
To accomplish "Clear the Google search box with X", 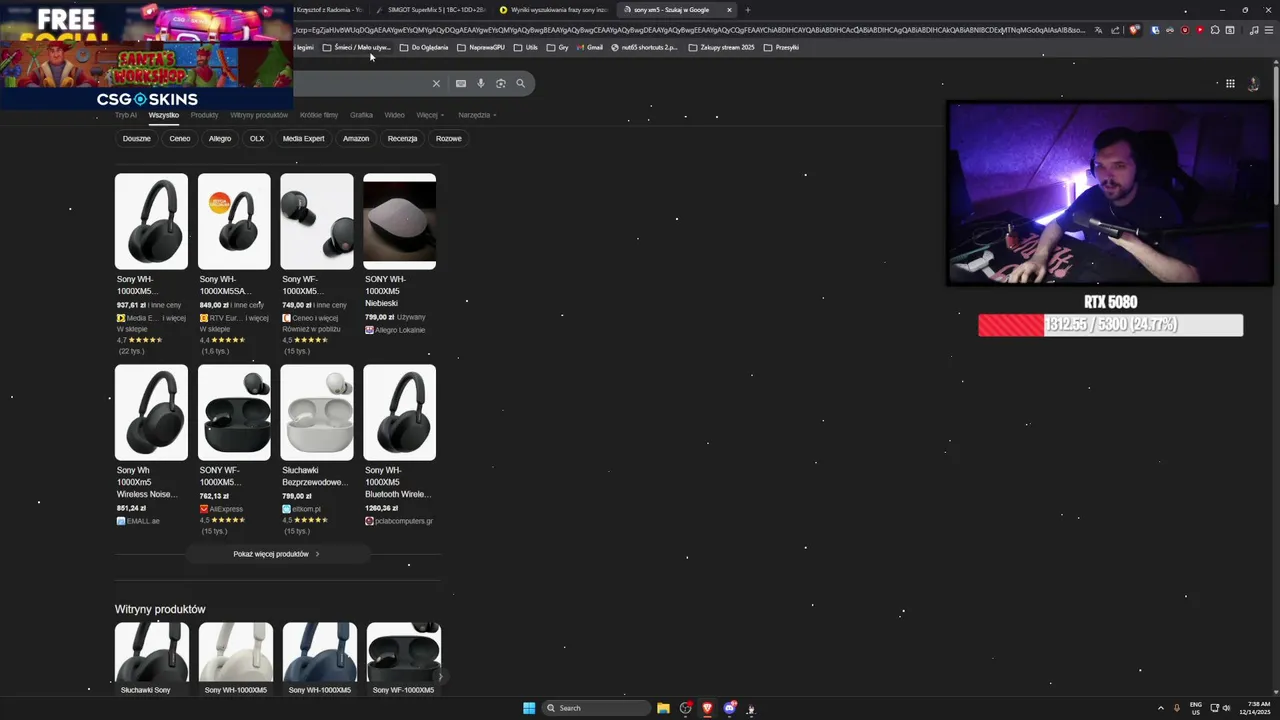I will click(x=436, y=83).
